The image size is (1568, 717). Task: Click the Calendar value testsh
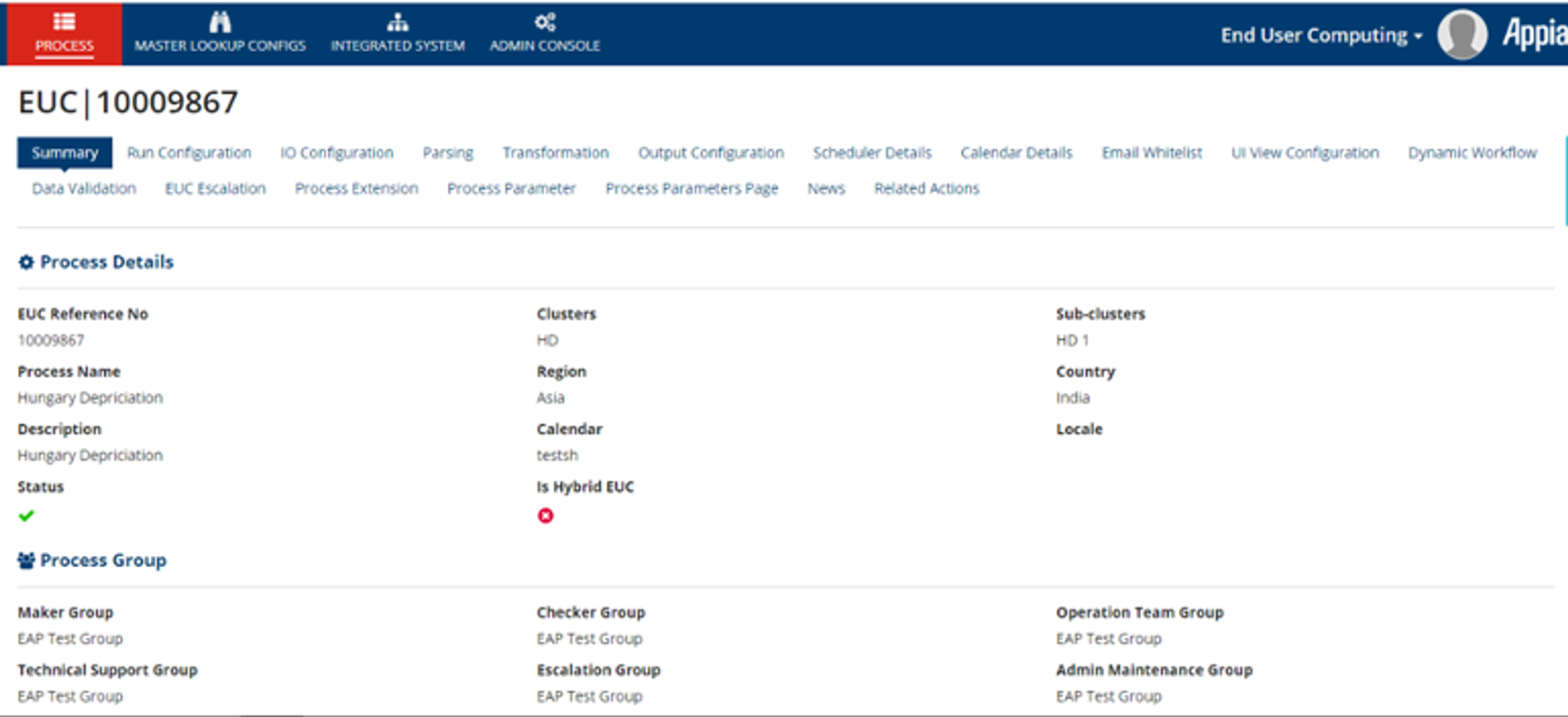[x=557, y=455]
